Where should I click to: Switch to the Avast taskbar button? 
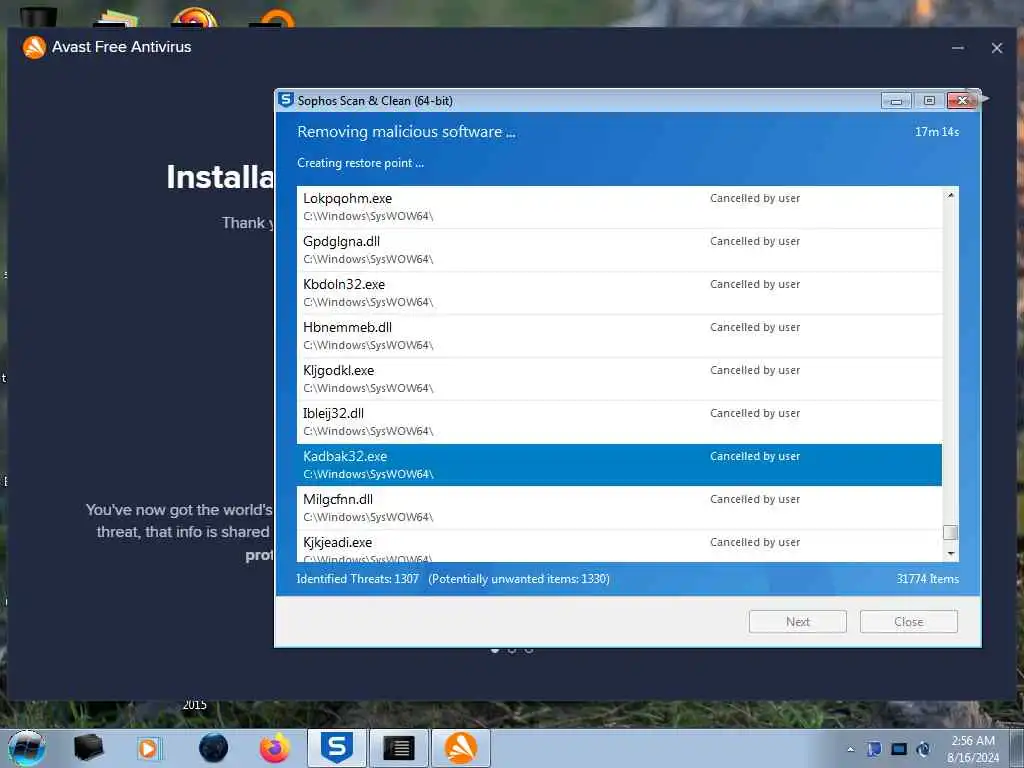pos(460,748)
